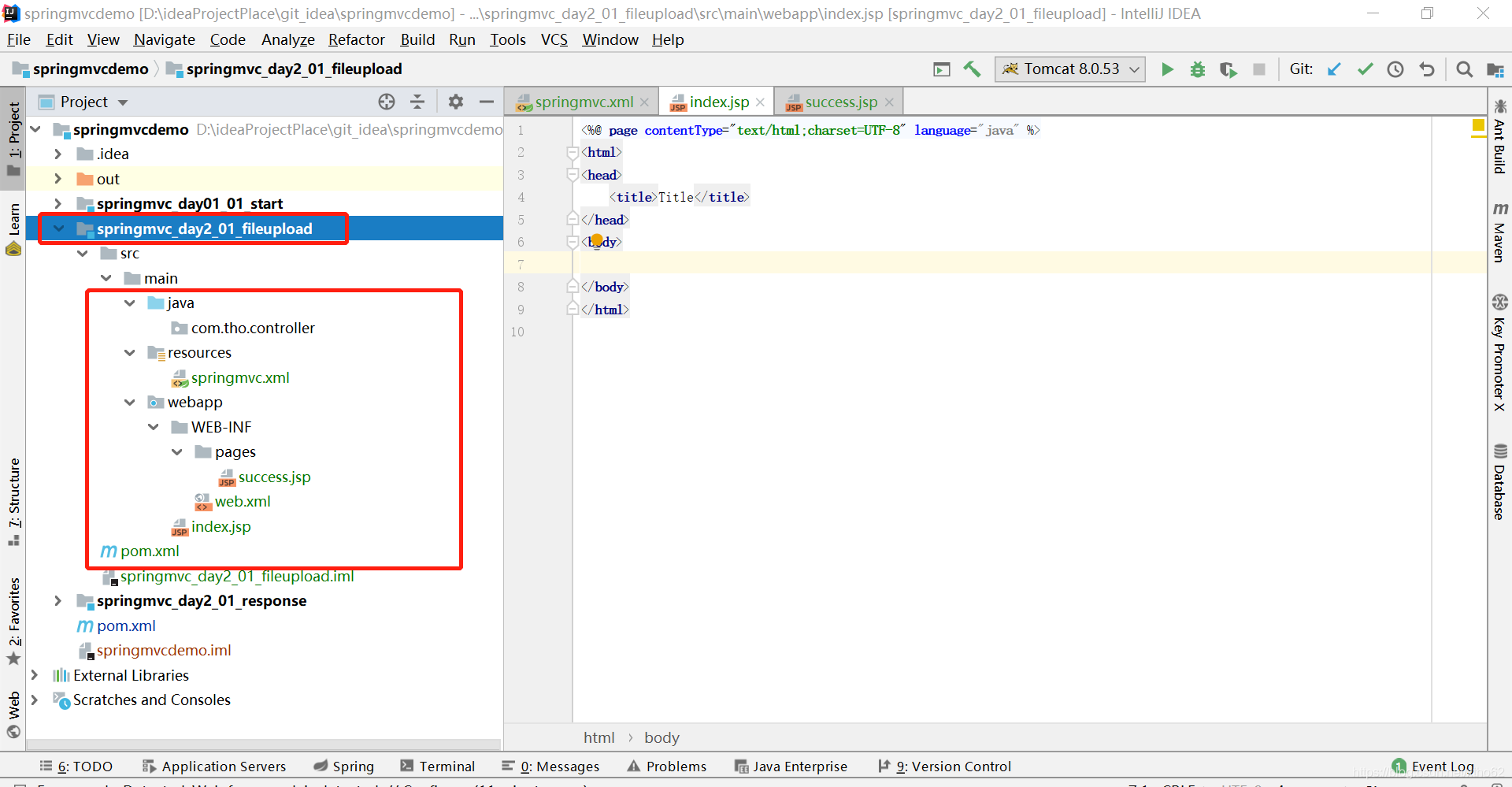Viewport: 1512px width, 787px height.
Task: Select index.jsp file in project tree
Action: click(220, 526)
